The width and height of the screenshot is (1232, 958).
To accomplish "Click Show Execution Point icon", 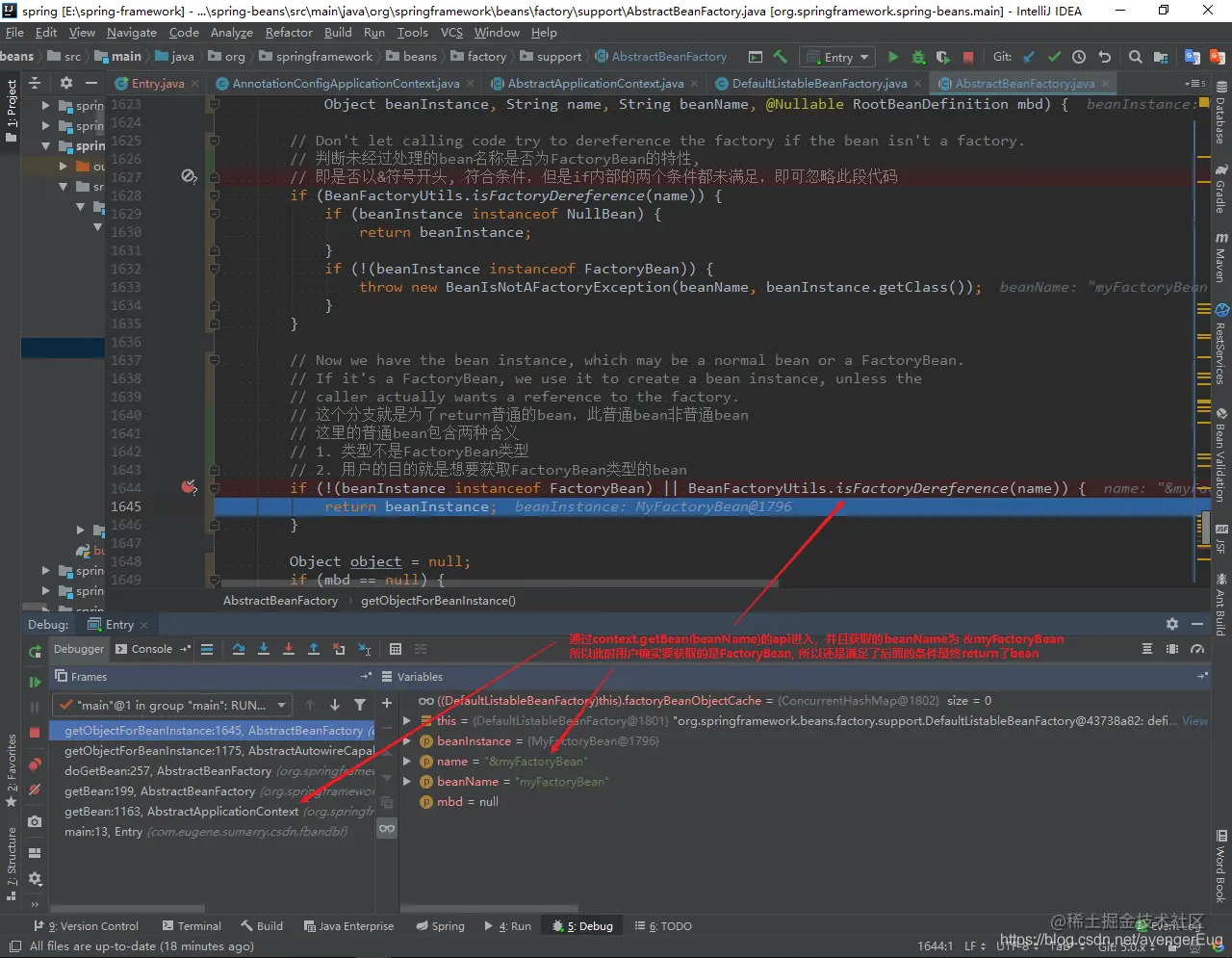I will point(207,649).
